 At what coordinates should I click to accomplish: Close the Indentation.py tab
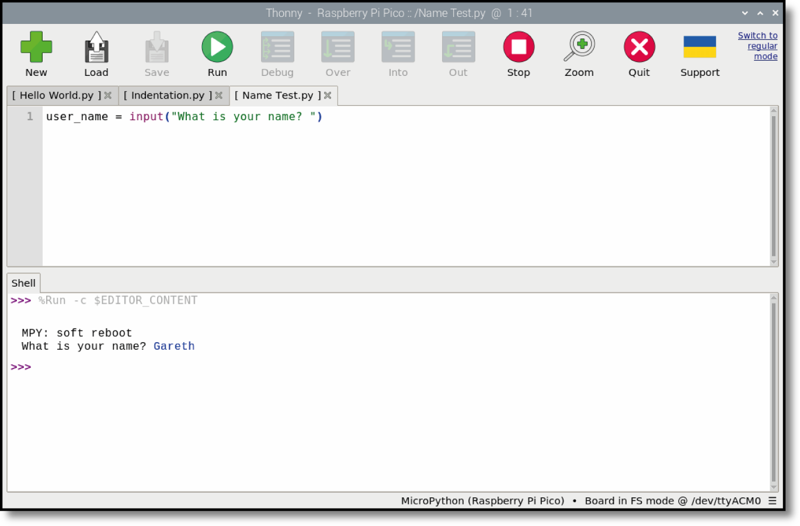click(218, 95)
